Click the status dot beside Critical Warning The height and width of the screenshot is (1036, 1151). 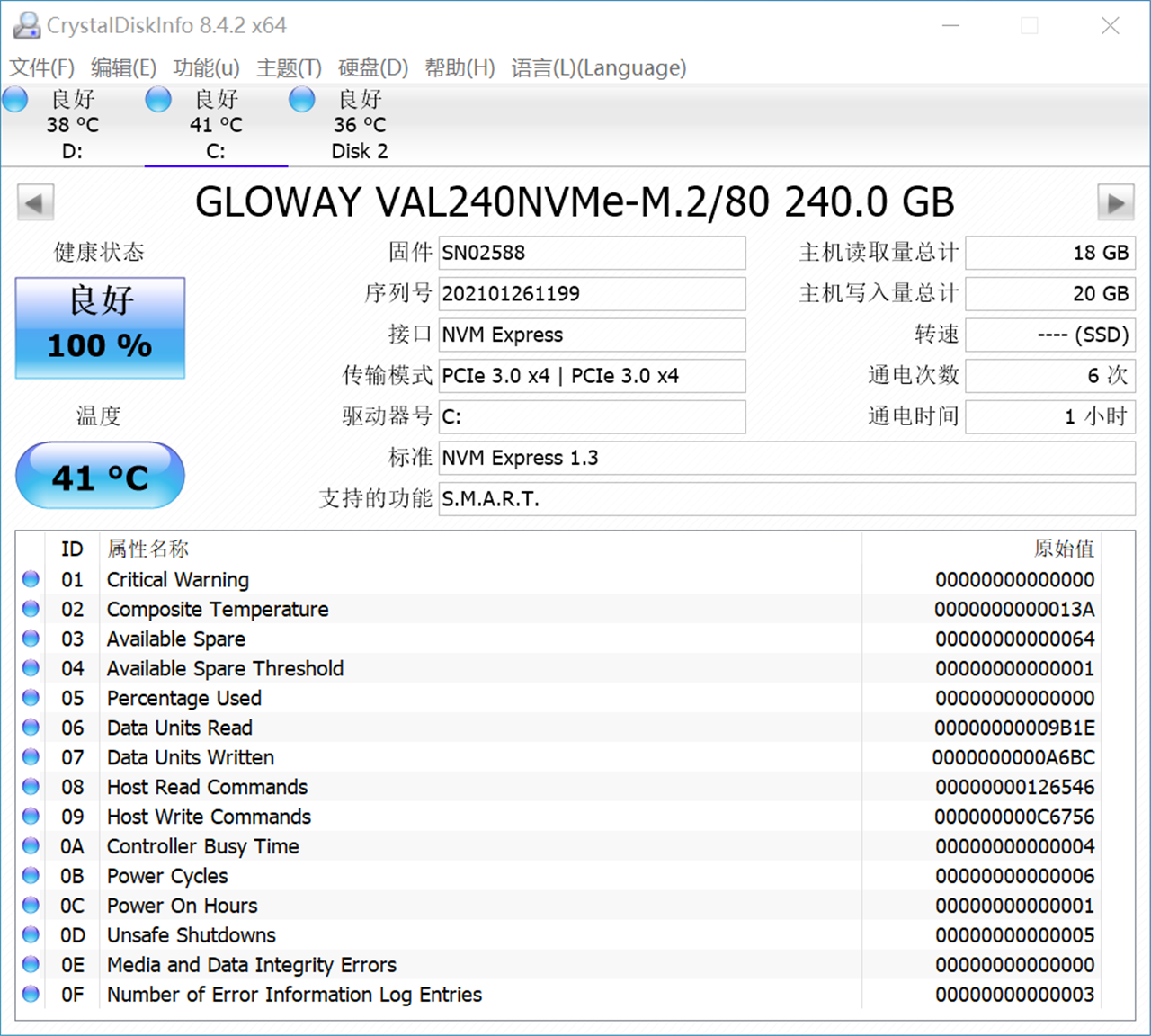[30, 579]
